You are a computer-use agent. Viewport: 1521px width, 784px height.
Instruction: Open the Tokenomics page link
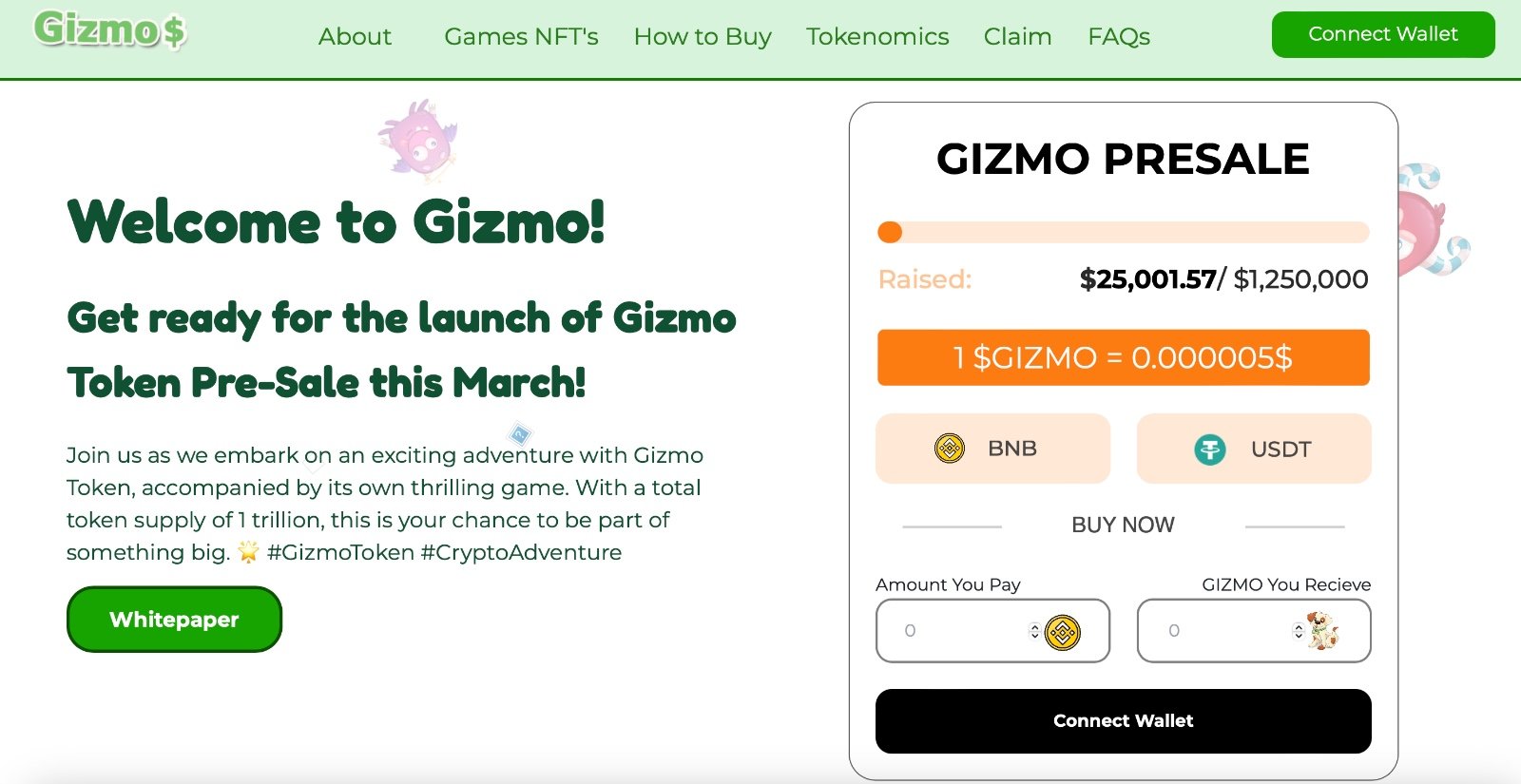point(877,37)
